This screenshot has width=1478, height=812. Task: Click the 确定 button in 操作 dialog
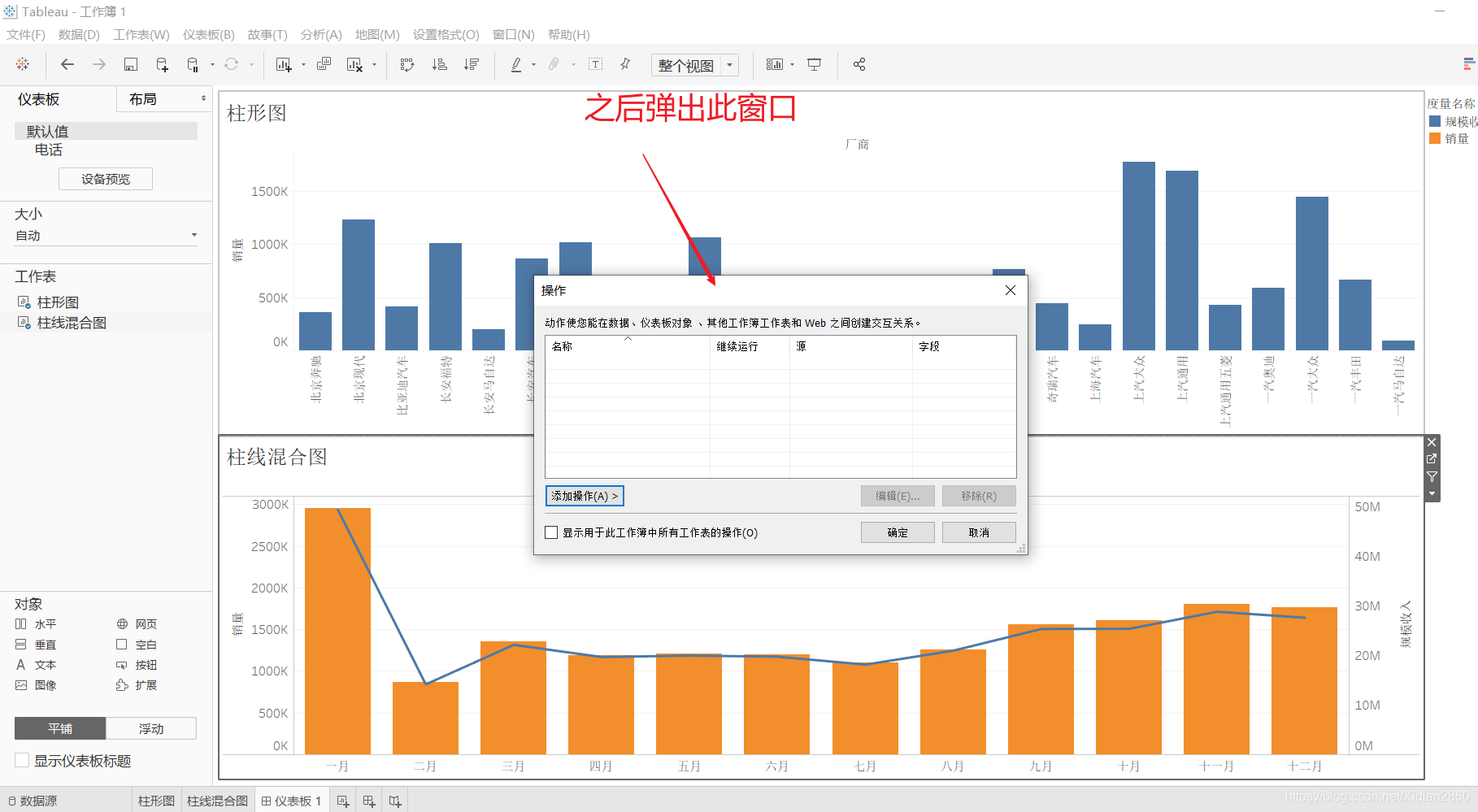point(898,532)
